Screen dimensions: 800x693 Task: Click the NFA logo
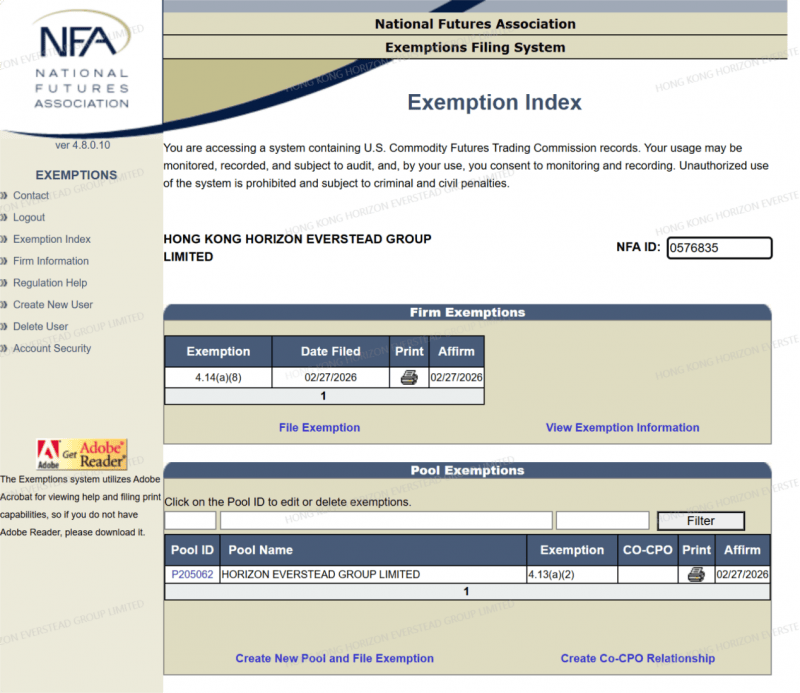[80, 65]
